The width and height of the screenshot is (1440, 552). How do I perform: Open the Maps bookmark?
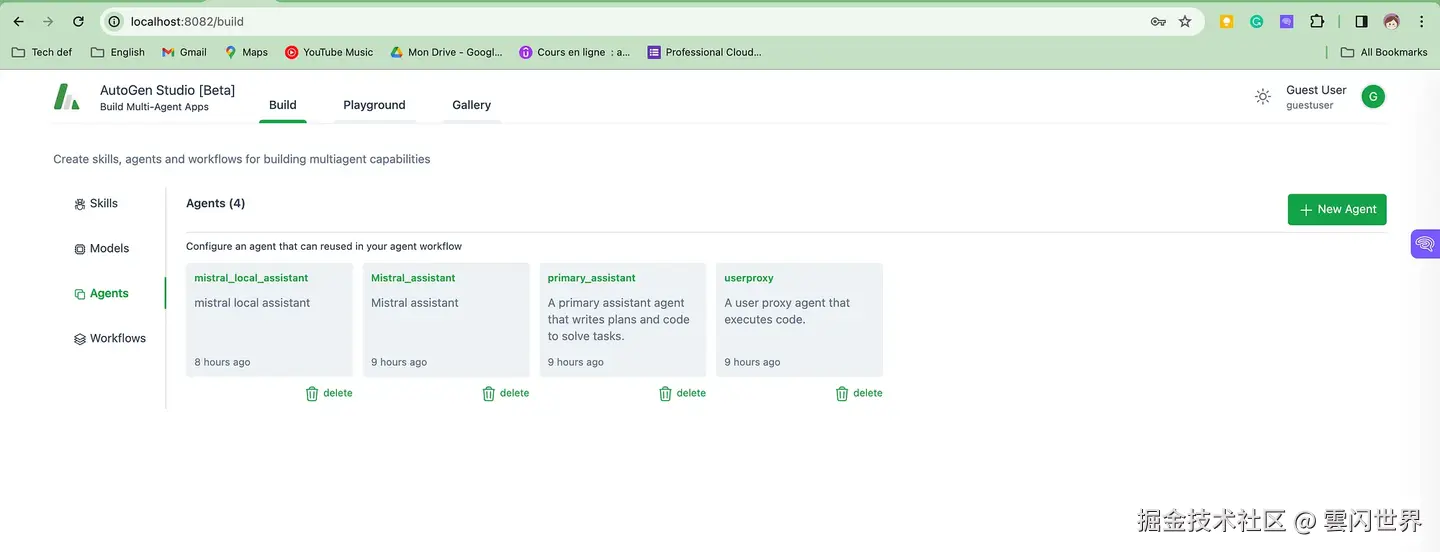(246, 52)
